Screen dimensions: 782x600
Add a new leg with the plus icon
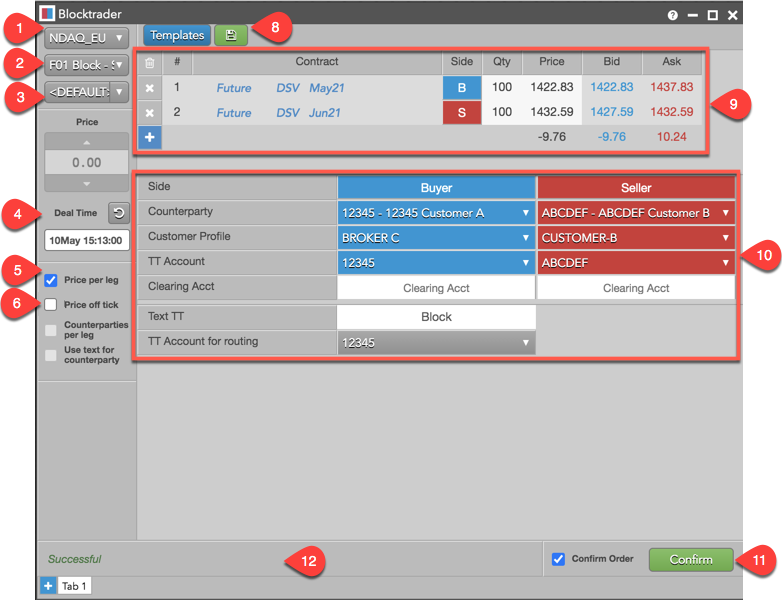tap(150, 137)
